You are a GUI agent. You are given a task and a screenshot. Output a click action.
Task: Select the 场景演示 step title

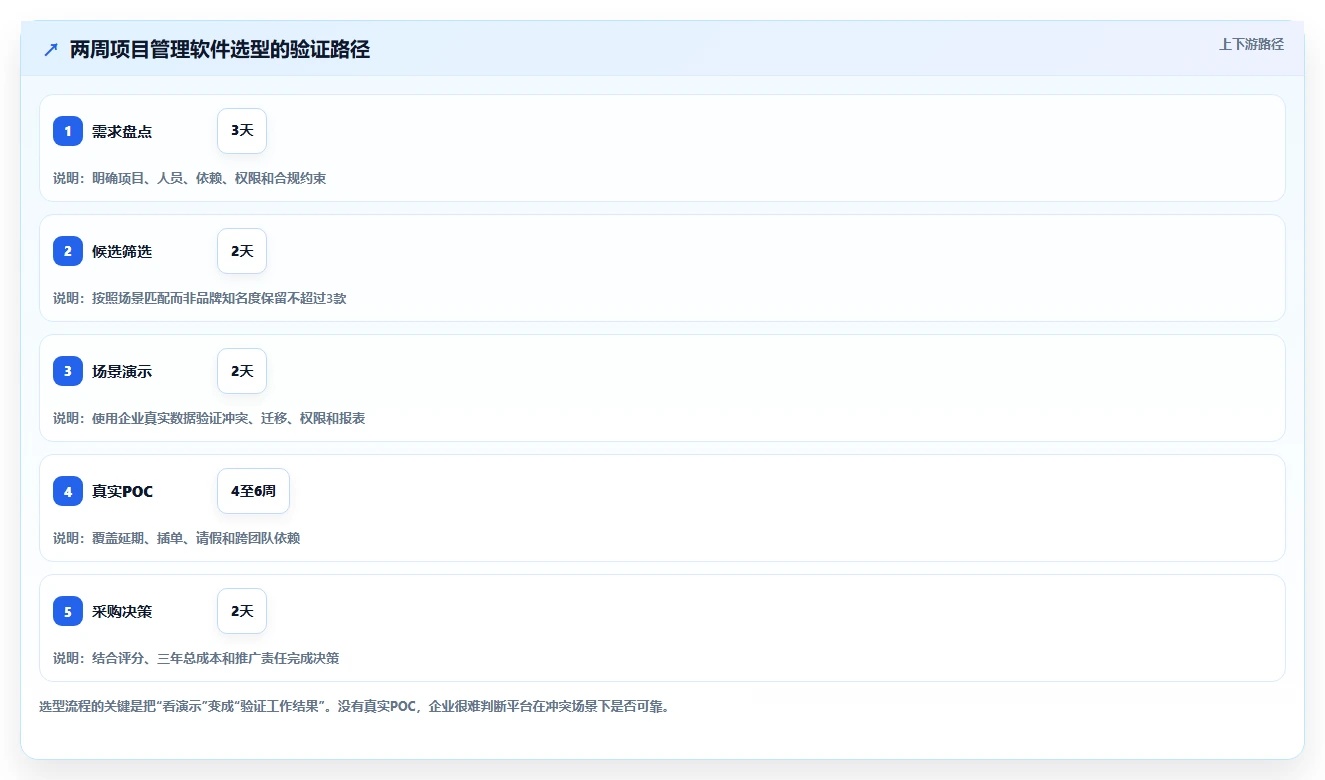[122, 371]
